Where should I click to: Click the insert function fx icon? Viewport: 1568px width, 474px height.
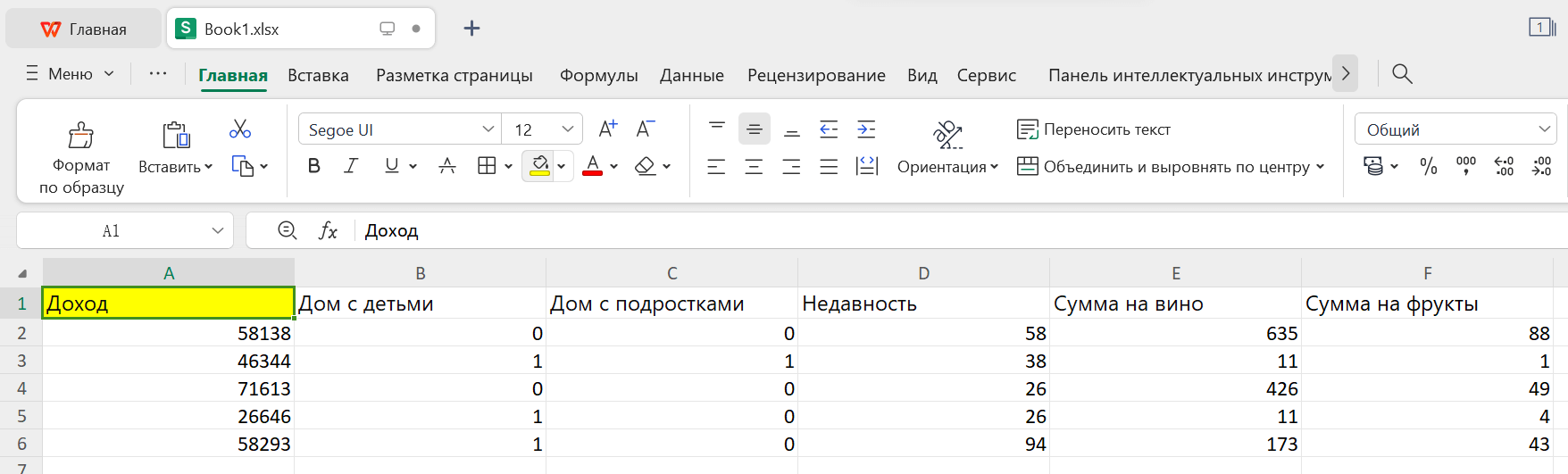click(328, 231)
